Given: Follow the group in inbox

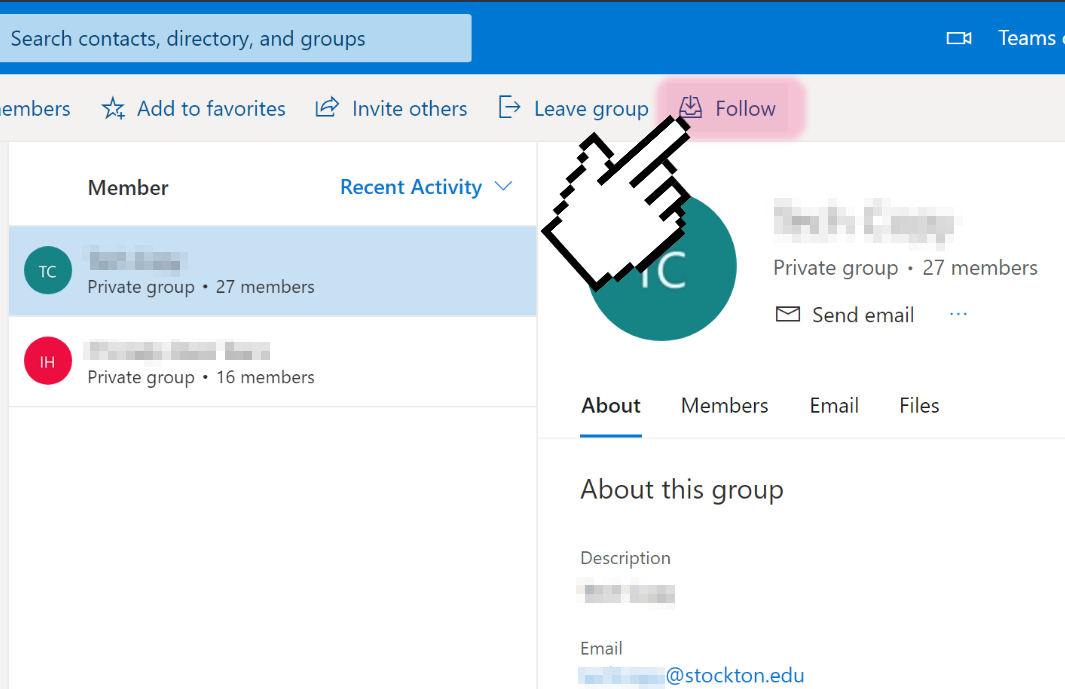Looking at the screenshot, I should [727, 109].
